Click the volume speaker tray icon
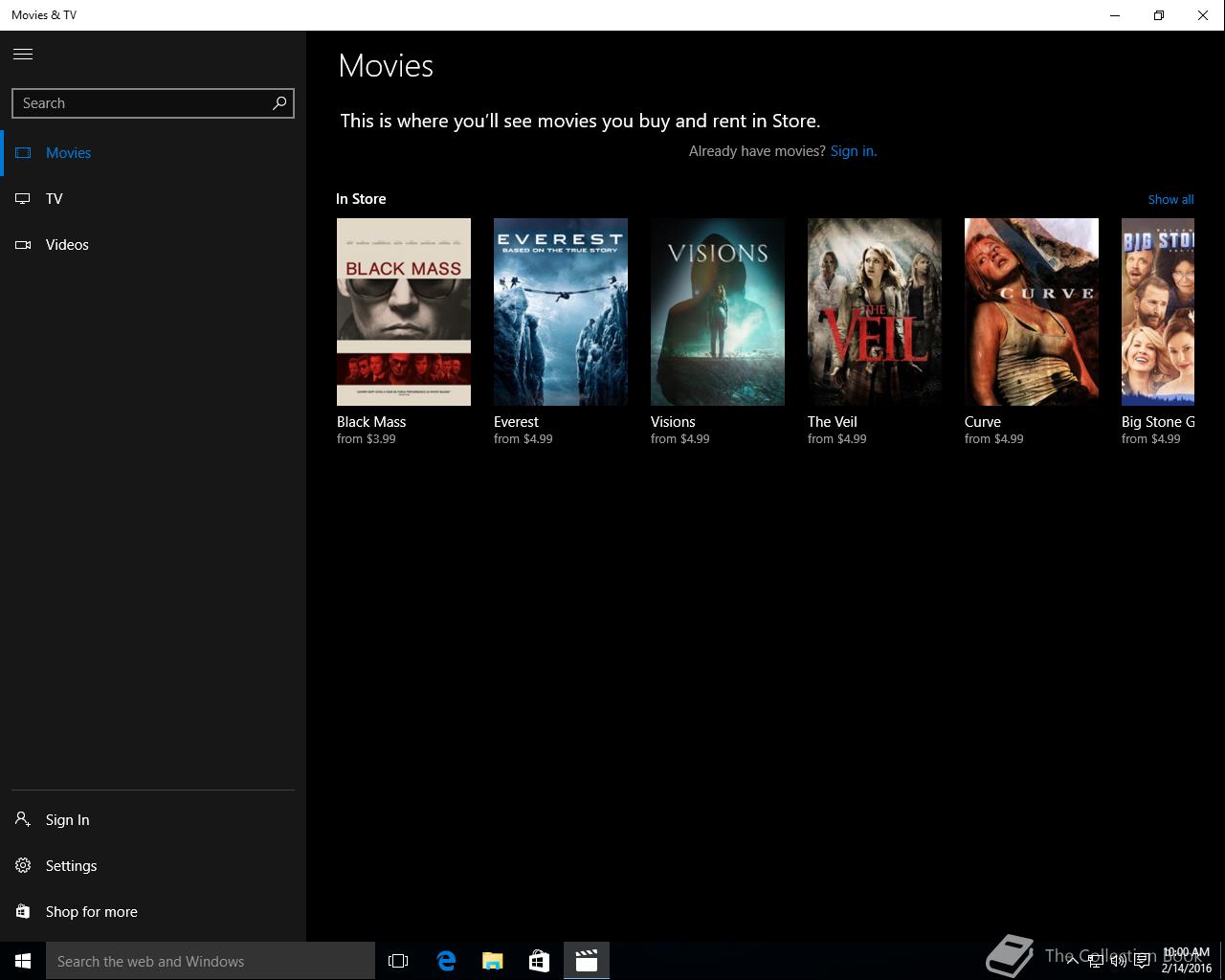1225x980 pixels. pyautogui.click(x=1119, y=961)
